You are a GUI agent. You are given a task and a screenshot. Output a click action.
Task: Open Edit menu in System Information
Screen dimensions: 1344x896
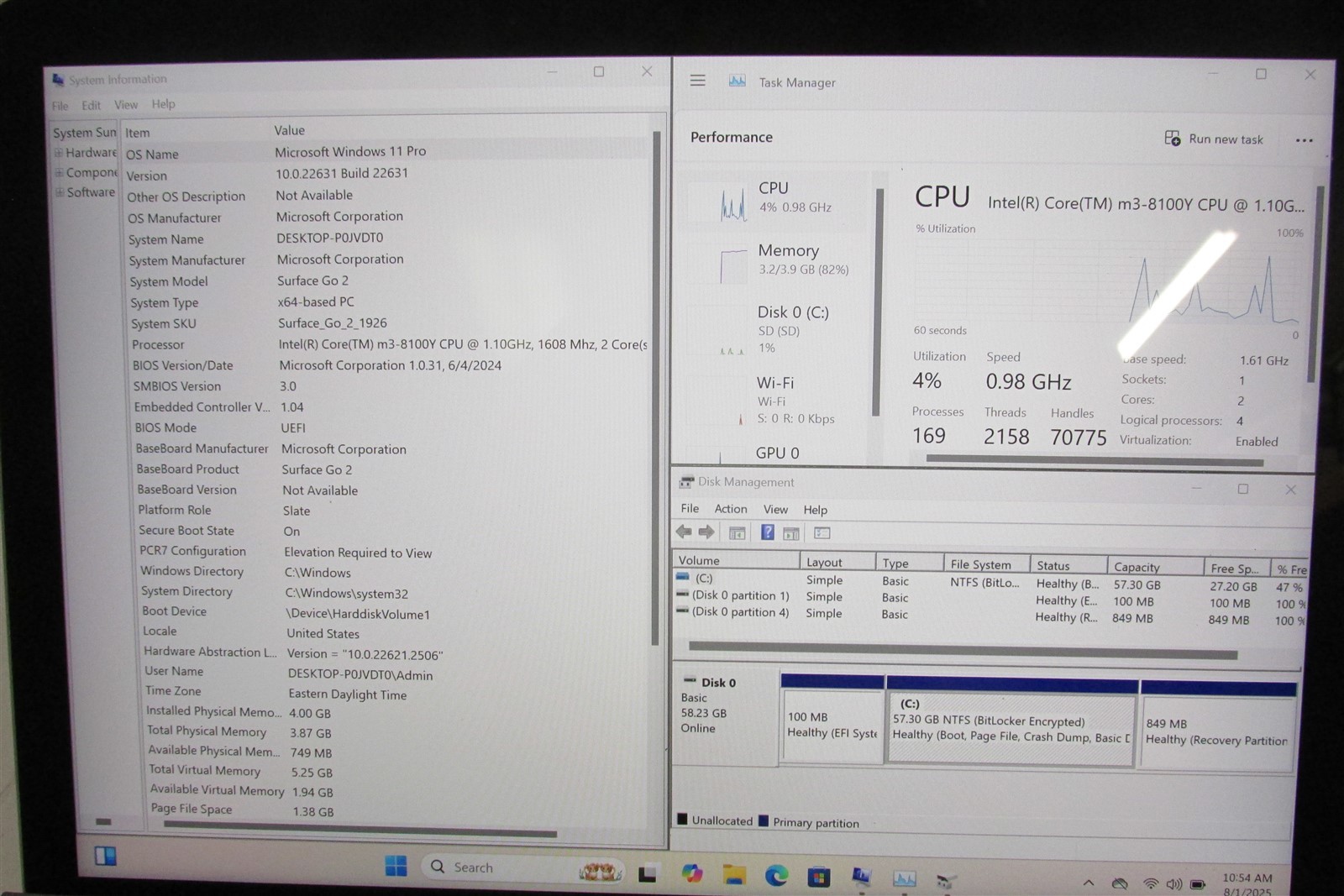91,106
